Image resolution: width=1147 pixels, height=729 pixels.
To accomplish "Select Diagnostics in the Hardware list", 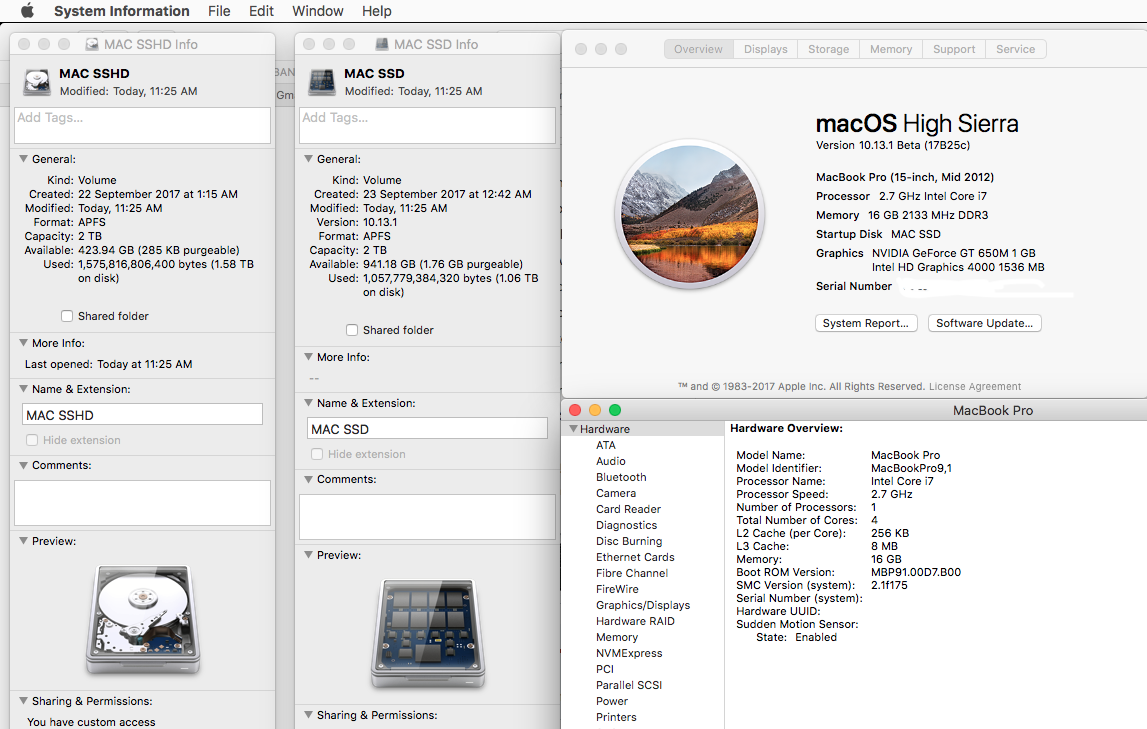I will click(626, 526).
